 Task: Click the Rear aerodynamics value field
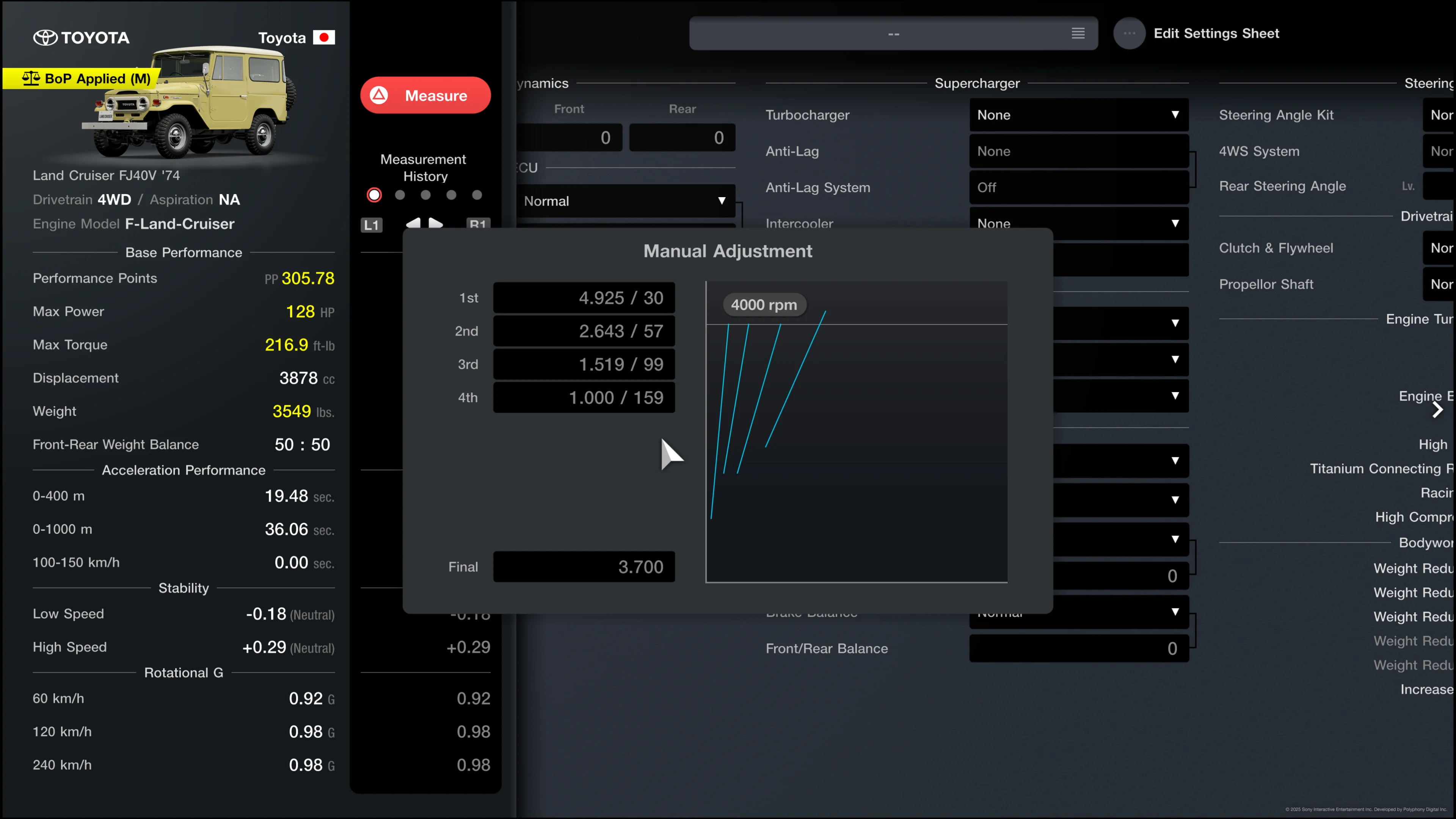682,137
